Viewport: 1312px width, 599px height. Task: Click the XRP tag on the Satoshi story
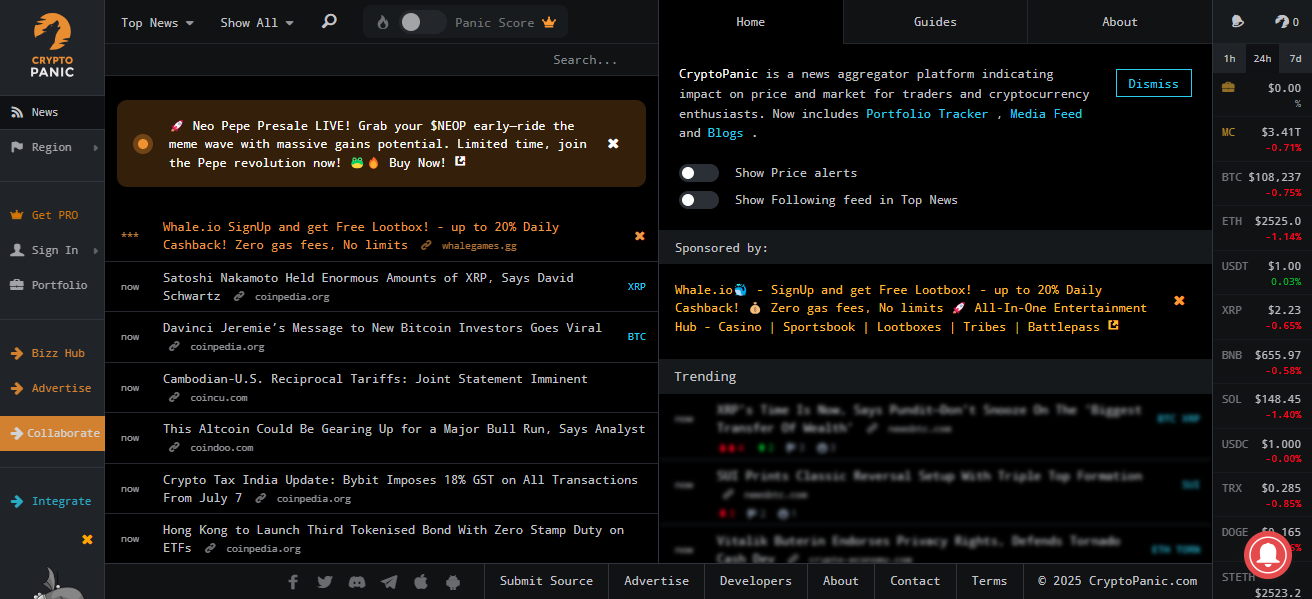[637, 286]
